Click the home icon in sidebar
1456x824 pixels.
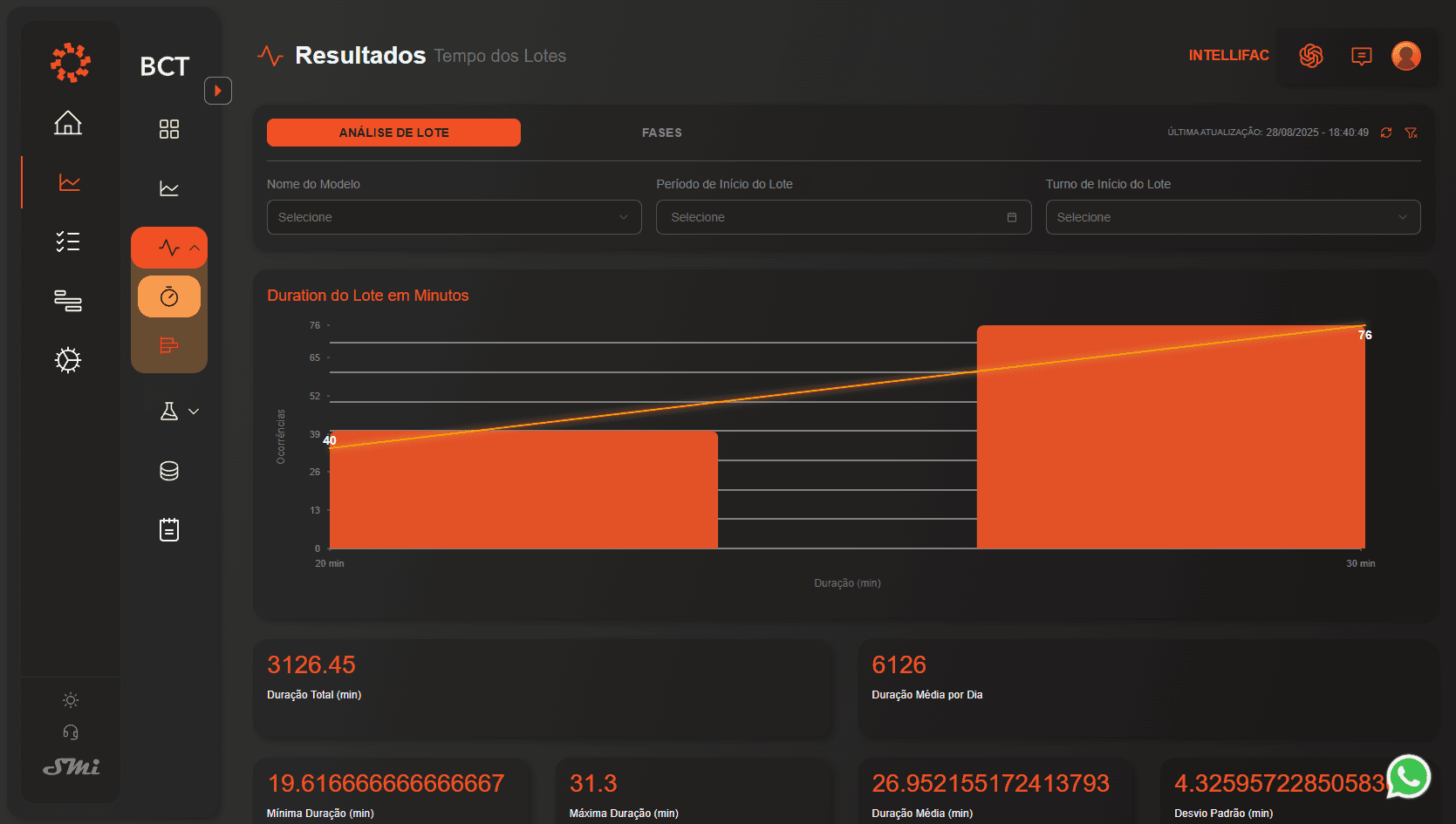pyautogui.click(x=68, y=123)
